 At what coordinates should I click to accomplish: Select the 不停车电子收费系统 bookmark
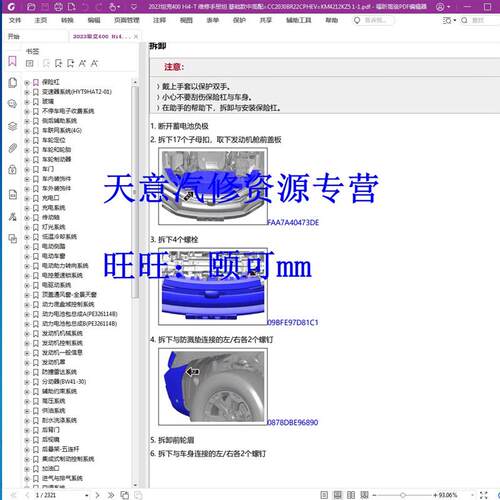(68, 111)
